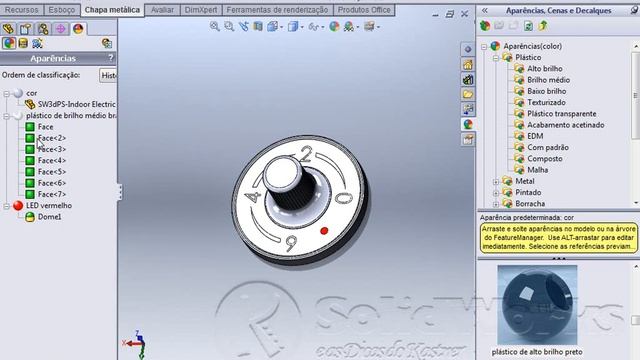
Task: Pin the Aparências, Cenas e Decalques pane
Action: (x=634, y=10)
